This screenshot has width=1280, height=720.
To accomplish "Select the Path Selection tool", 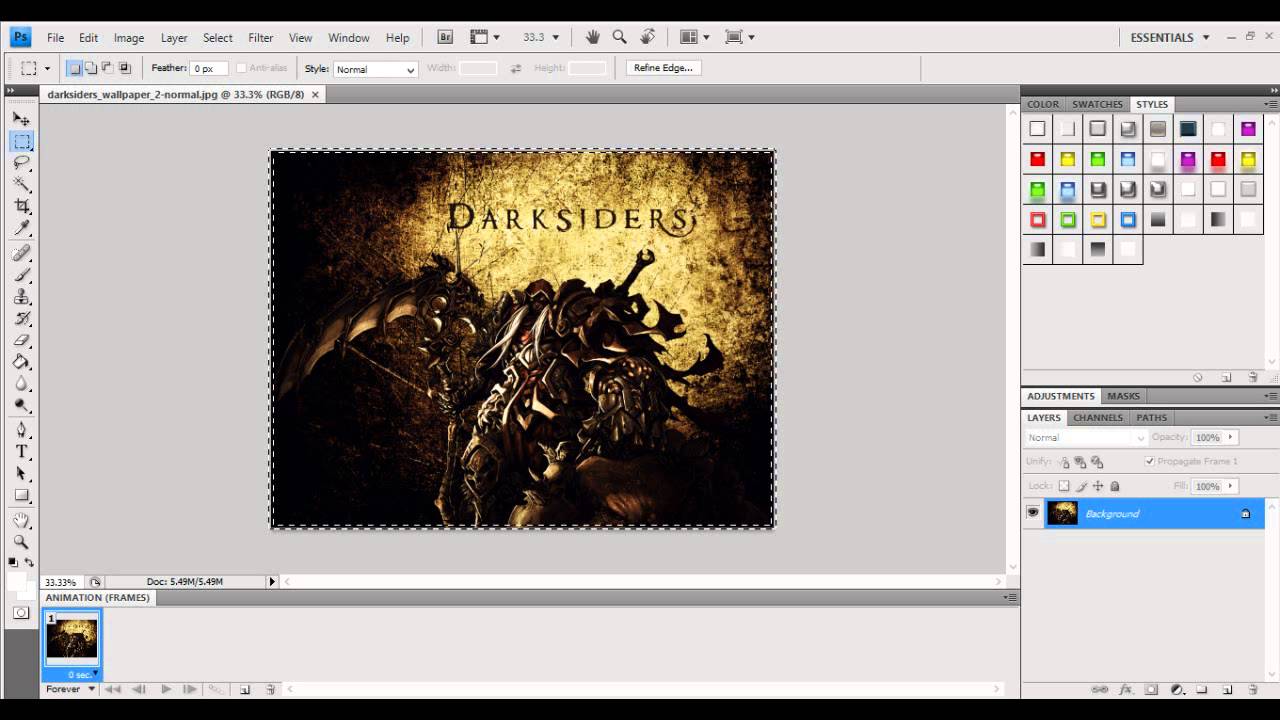I will click(21, 474).
